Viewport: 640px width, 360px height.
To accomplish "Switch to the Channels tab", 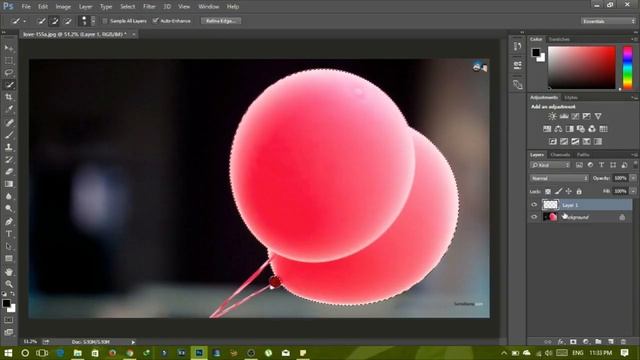I will point(560,155).
